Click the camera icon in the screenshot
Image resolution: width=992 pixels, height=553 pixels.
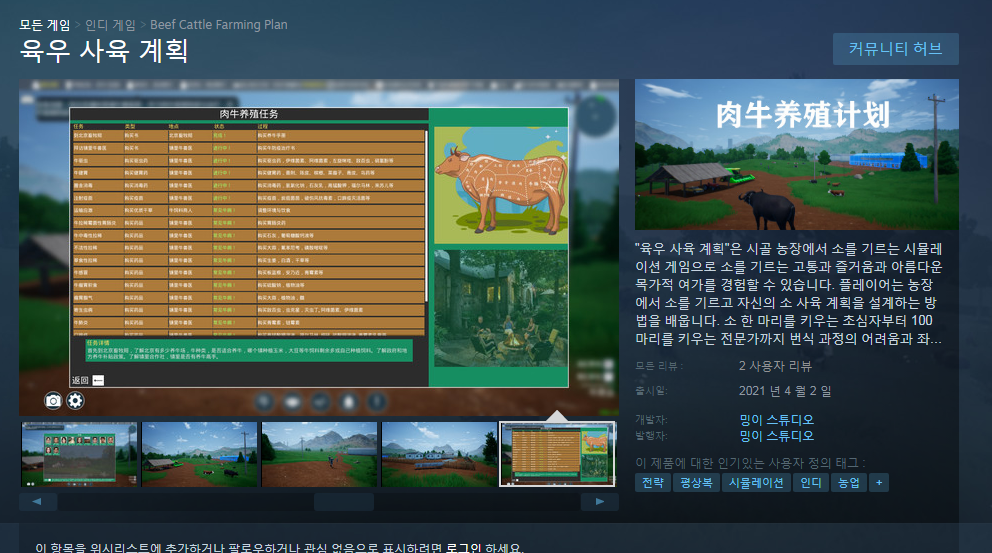pyautogui.click(x=53, y=401)
